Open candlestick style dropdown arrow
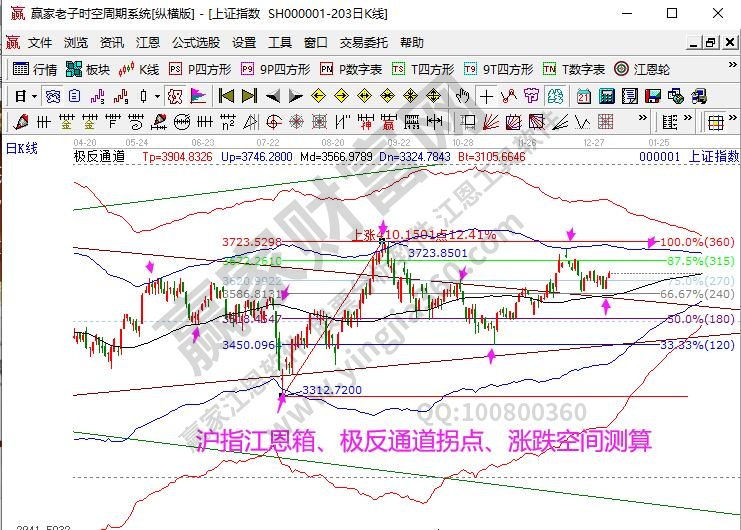 click(x=157, y=96)
